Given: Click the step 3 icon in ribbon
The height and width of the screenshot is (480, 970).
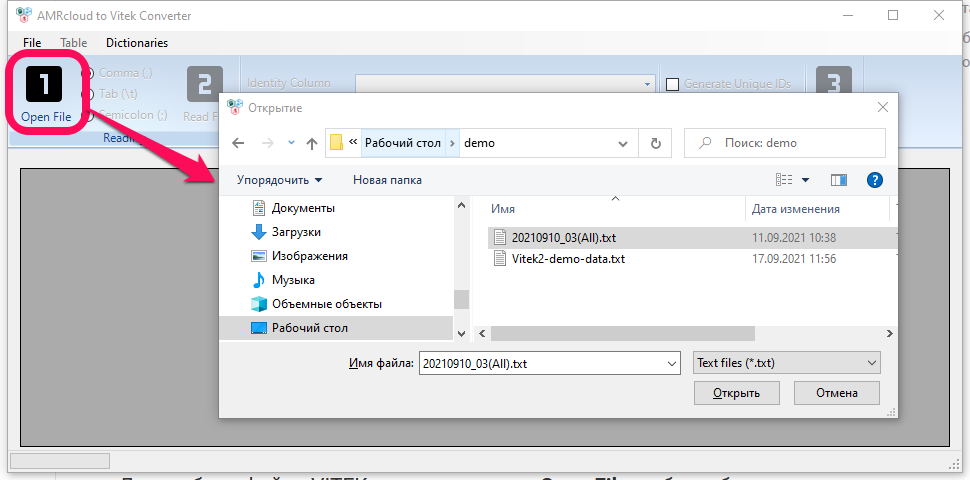Looking at the screenshot, I should 833,80.
